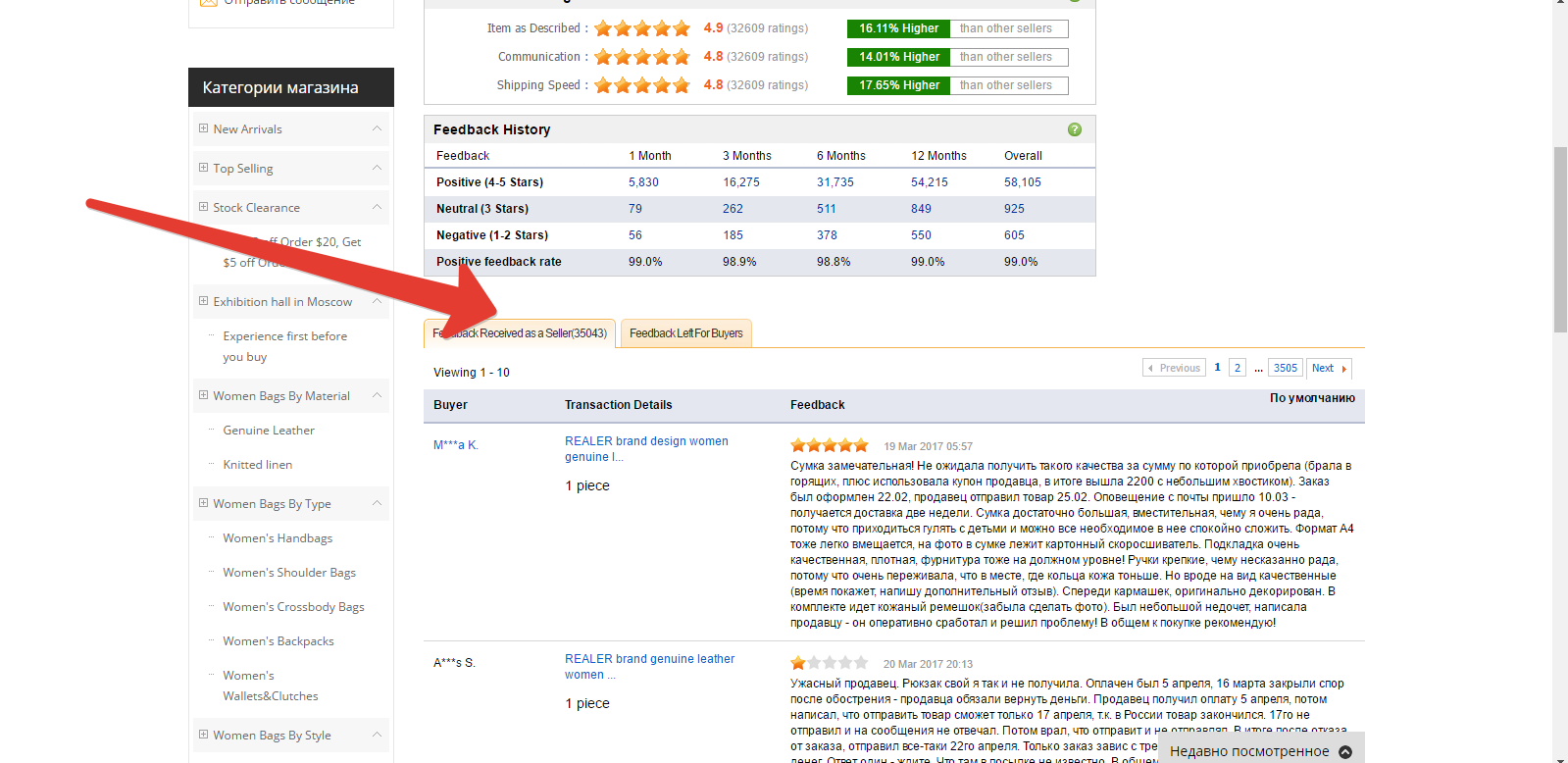Open buyer M***a K. profile link
1568x763 pixels.
pos(456,445)
